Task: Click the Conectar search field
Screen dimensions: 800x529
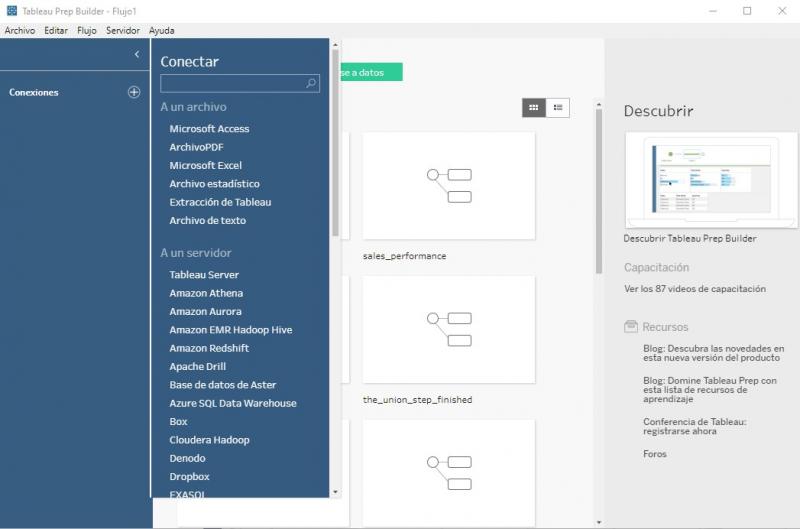Action: pos(232,84)
